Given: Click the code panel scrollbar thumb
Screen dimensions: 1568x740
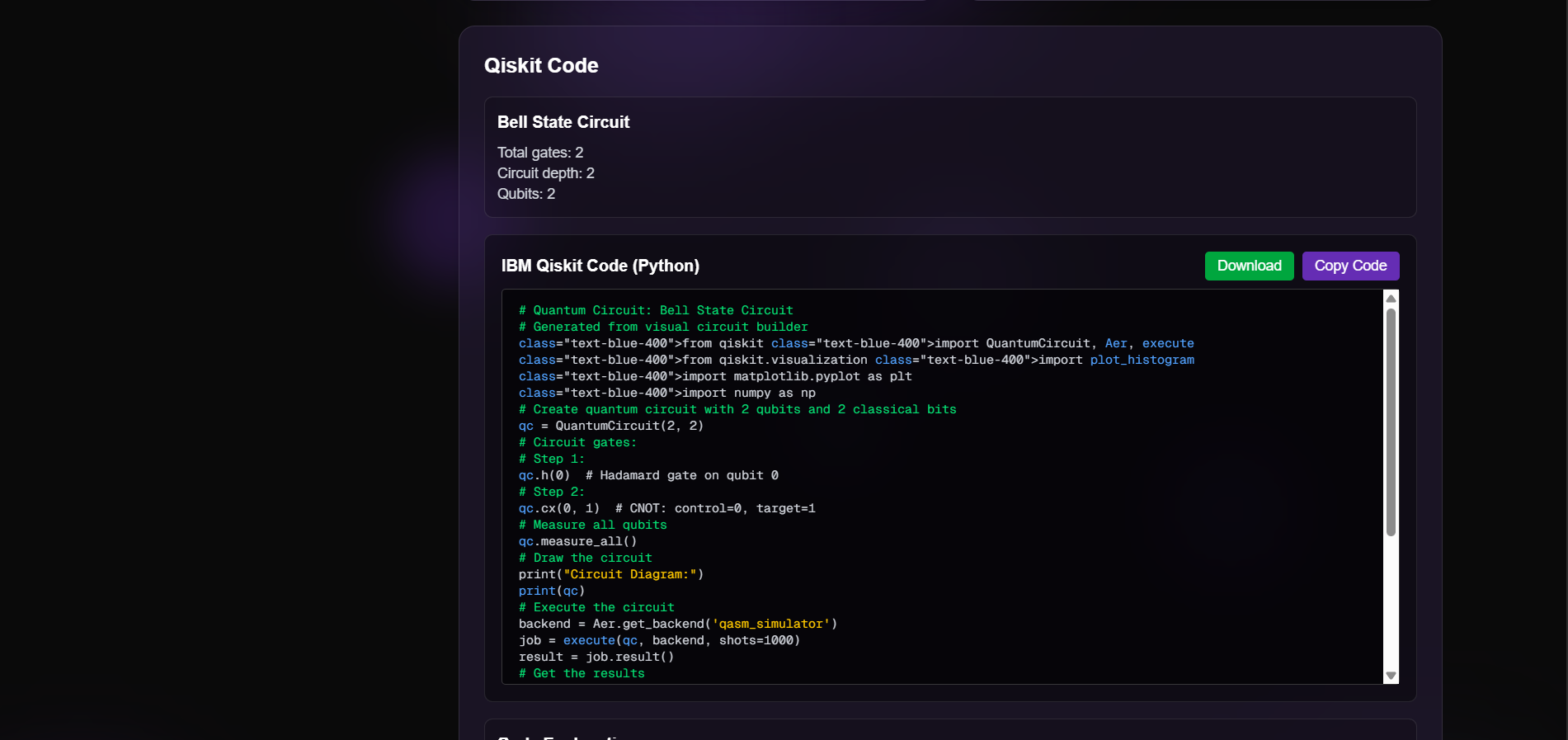Looking at the screenshot, I should pos(1391,422).
